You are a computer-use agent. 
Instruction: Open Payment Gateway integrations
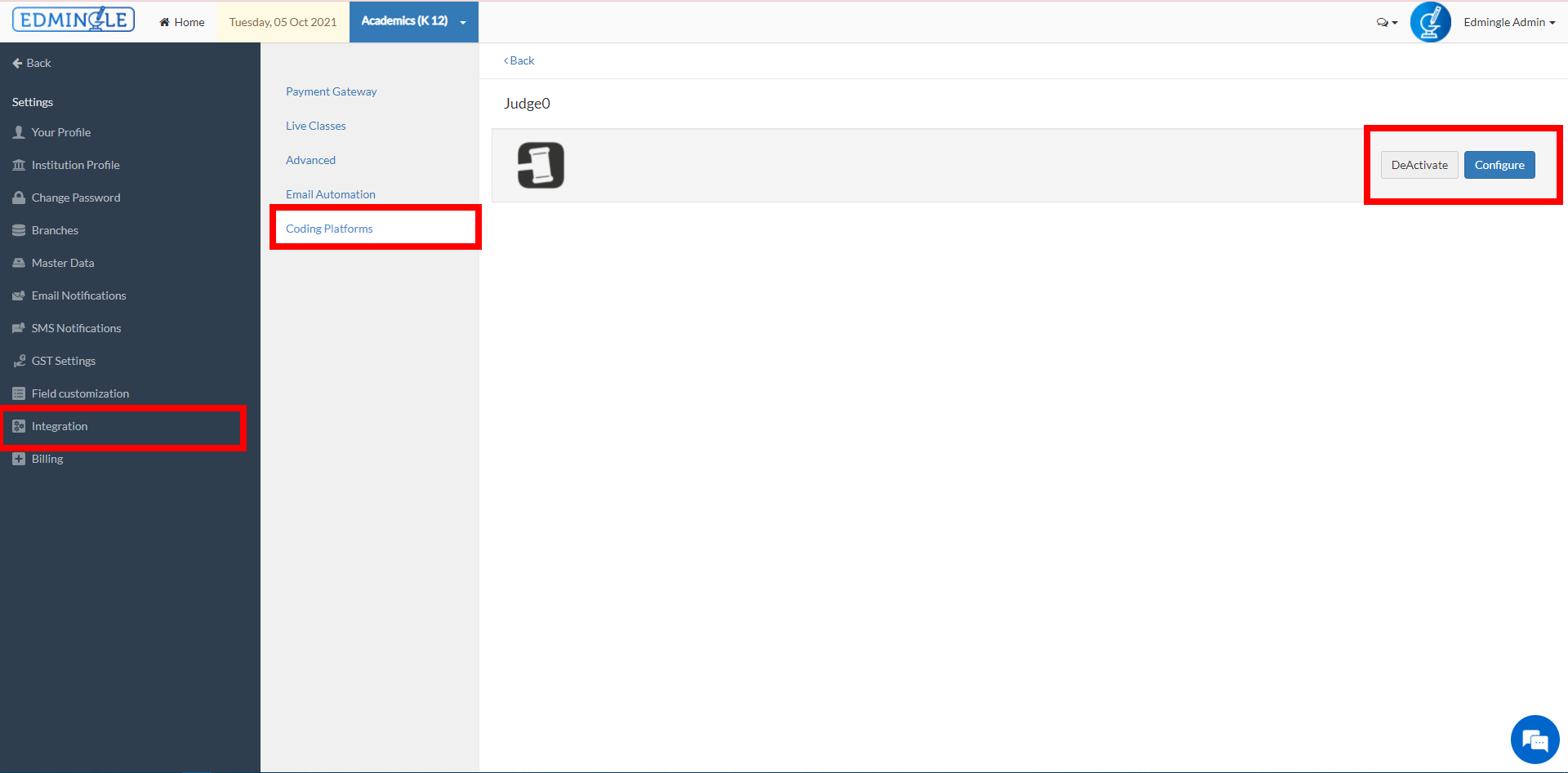click(x=332, y=91)
